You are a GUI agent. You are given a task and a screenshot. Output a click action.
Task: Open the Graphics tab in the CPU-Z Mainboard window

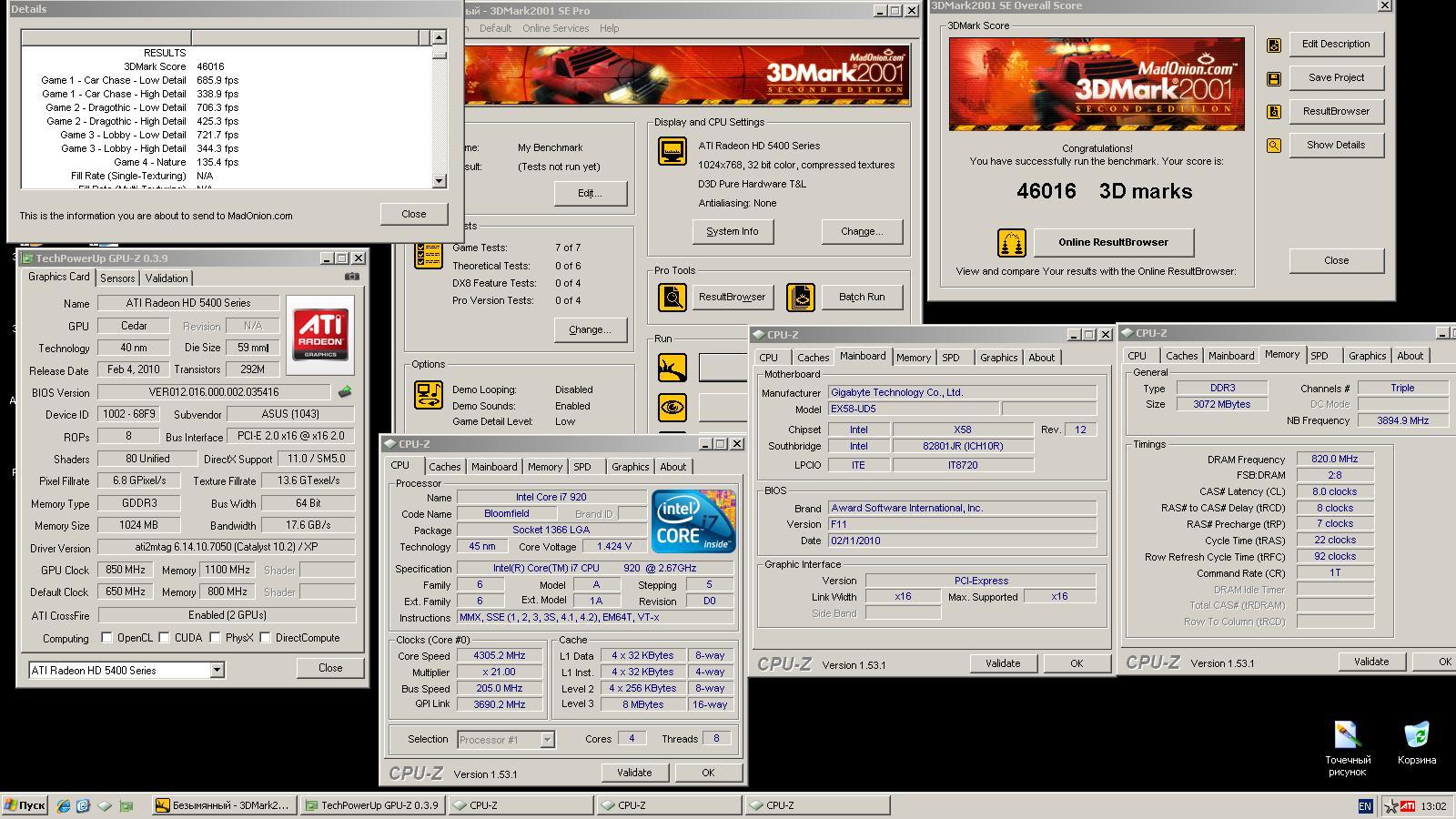point(998,358)
